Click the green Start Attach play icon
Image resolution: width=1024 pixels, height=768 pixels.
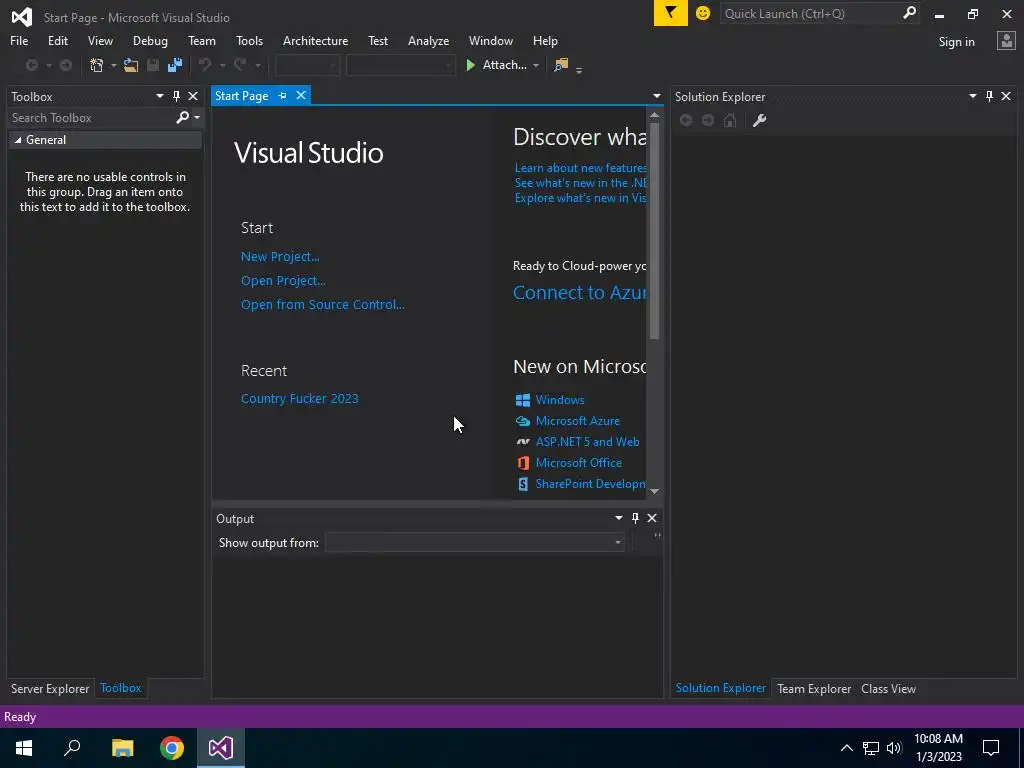tap(470, 65)
